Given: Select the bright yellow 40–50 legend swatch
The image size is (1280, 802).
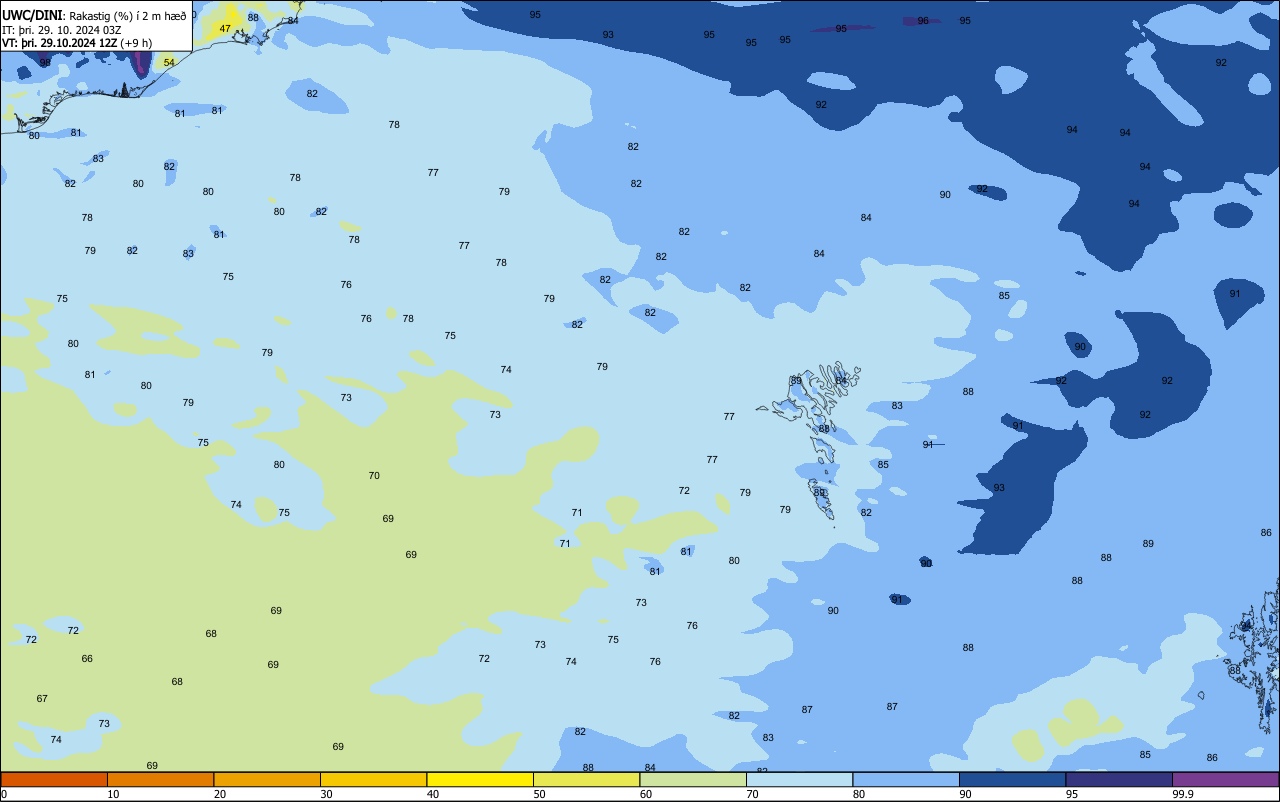Looking at the screenshot, I should click(x=480, y=779).
